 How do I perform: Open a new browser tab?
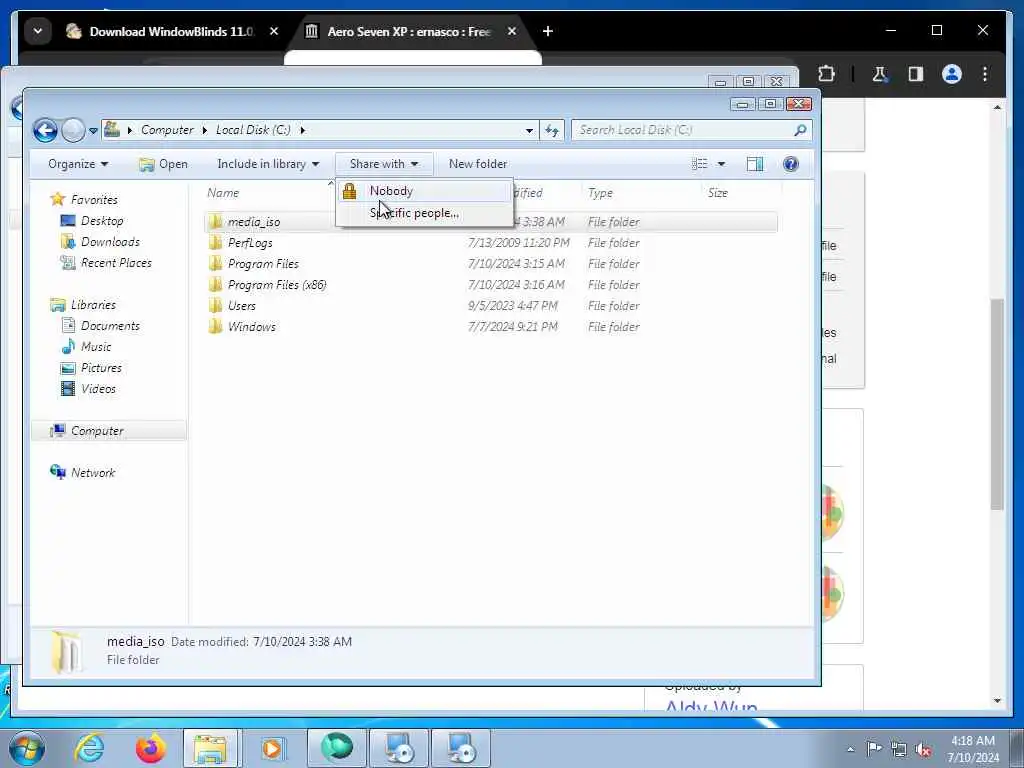548,31
